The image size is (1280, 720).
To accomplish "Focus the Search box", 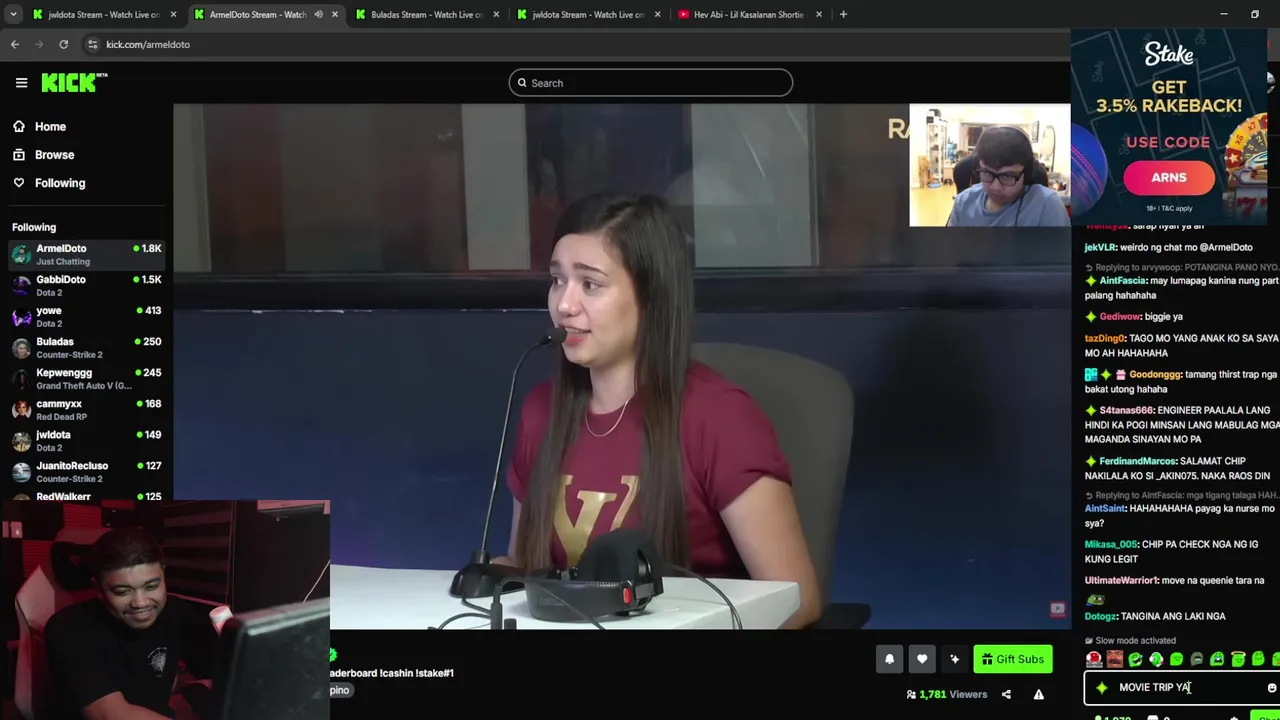I will click(650, 83).
